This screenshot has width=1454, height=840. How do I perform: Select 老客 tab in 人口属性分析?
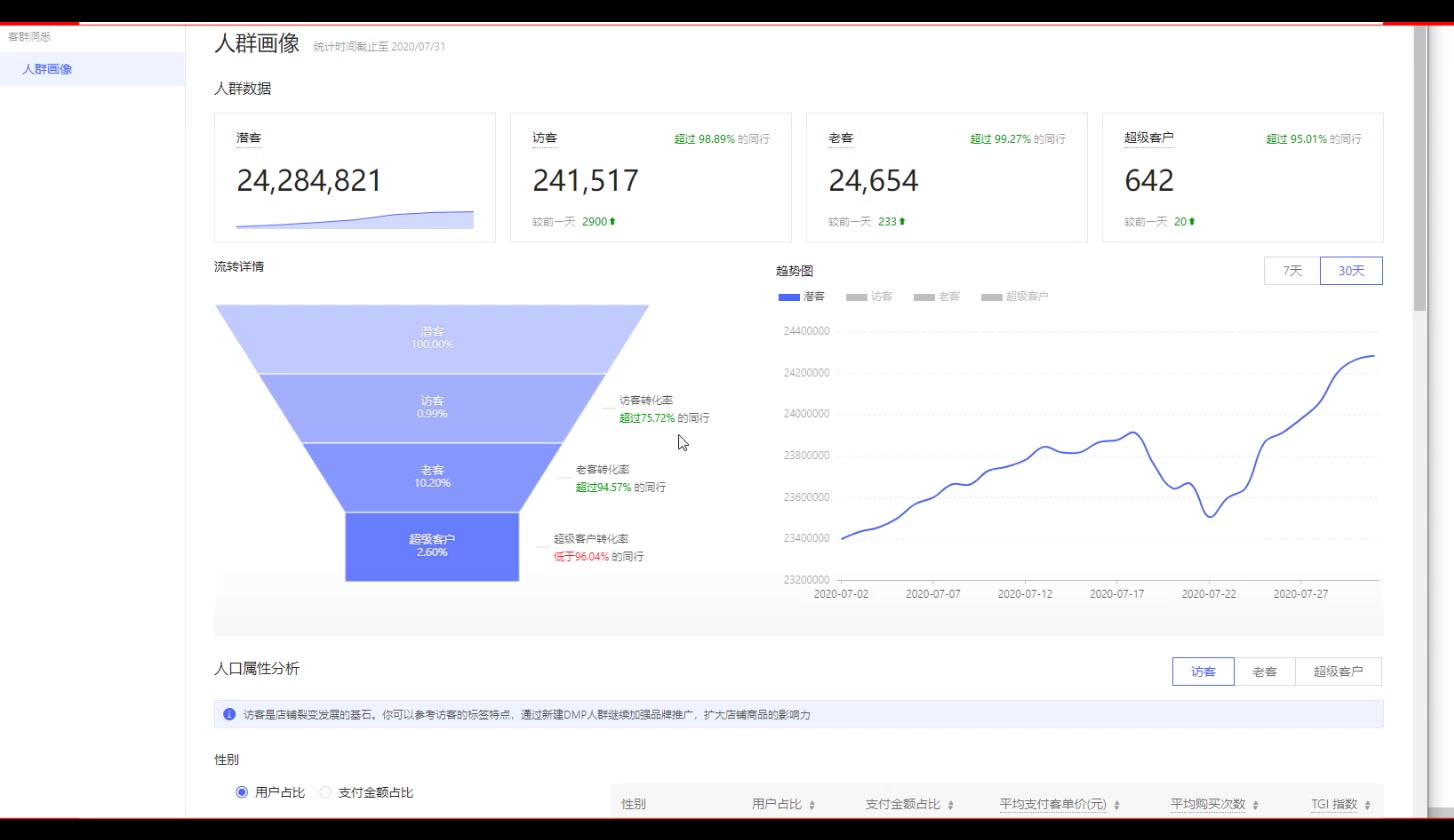[x=1264, y=672]
